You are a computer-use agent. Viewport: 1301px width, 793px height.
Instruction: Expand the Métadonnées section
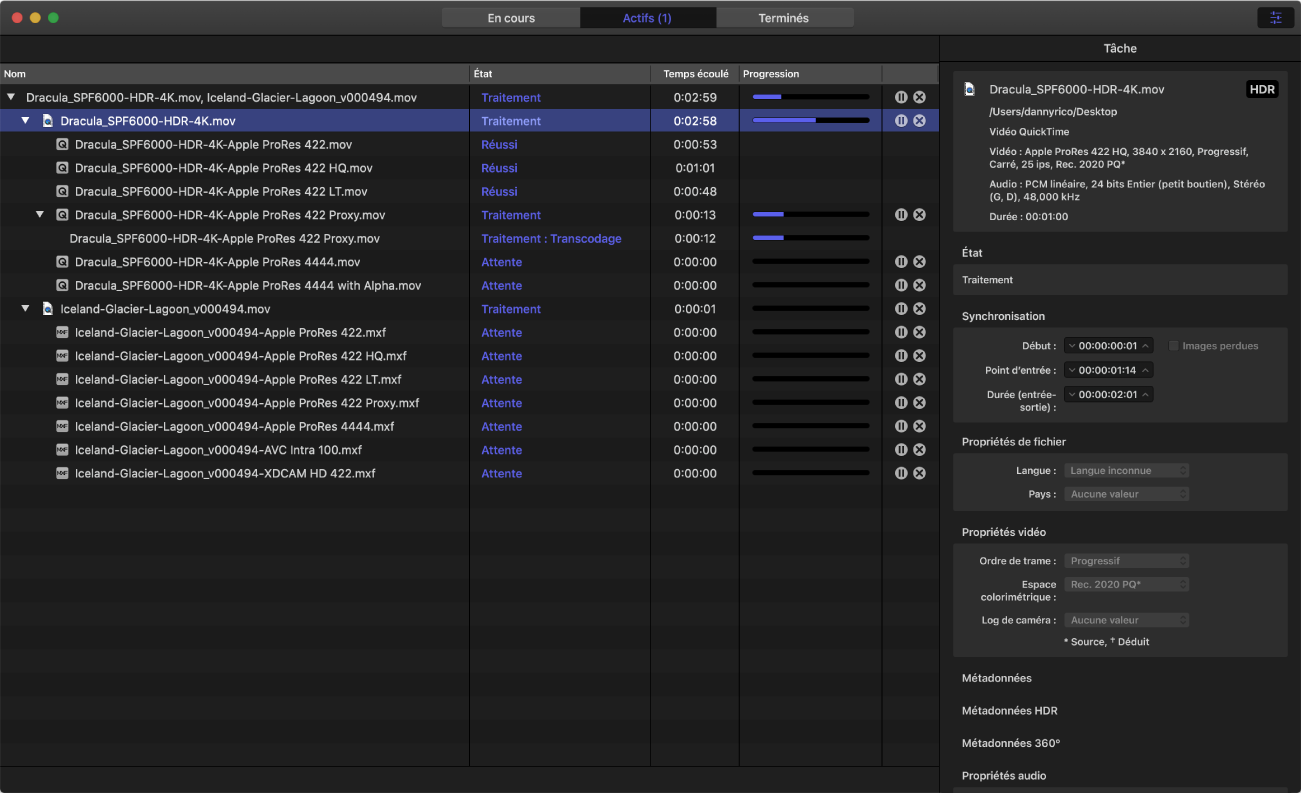996,678
